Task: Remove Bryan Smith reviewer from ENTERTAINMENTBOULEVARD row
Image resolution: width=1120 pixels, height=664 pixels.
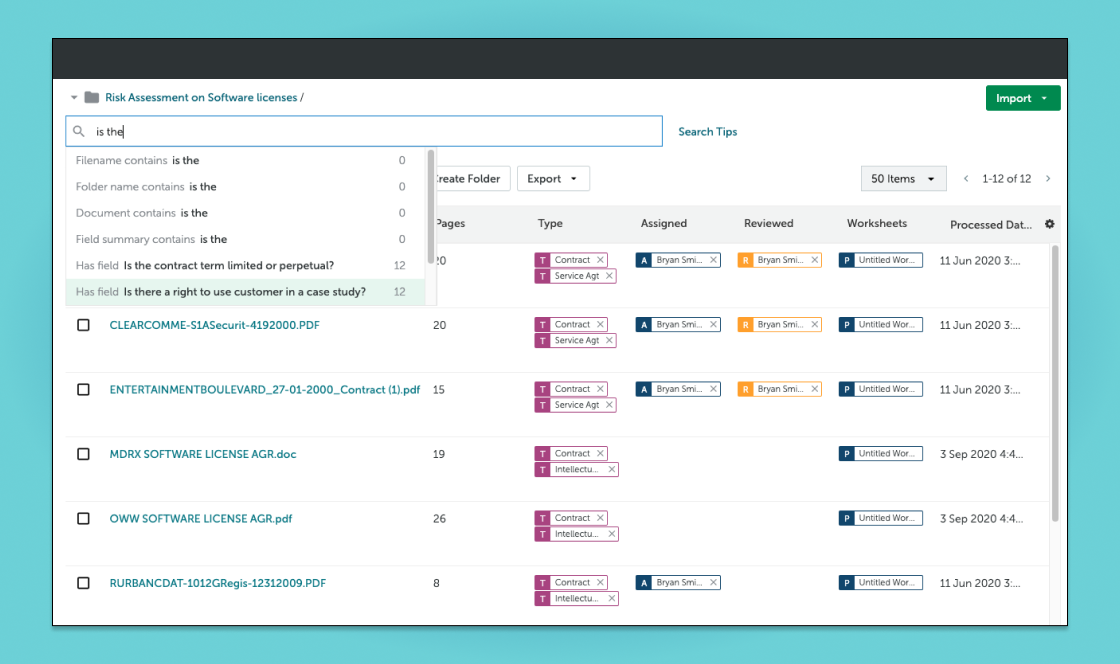Action: click(x=814, y=389)
